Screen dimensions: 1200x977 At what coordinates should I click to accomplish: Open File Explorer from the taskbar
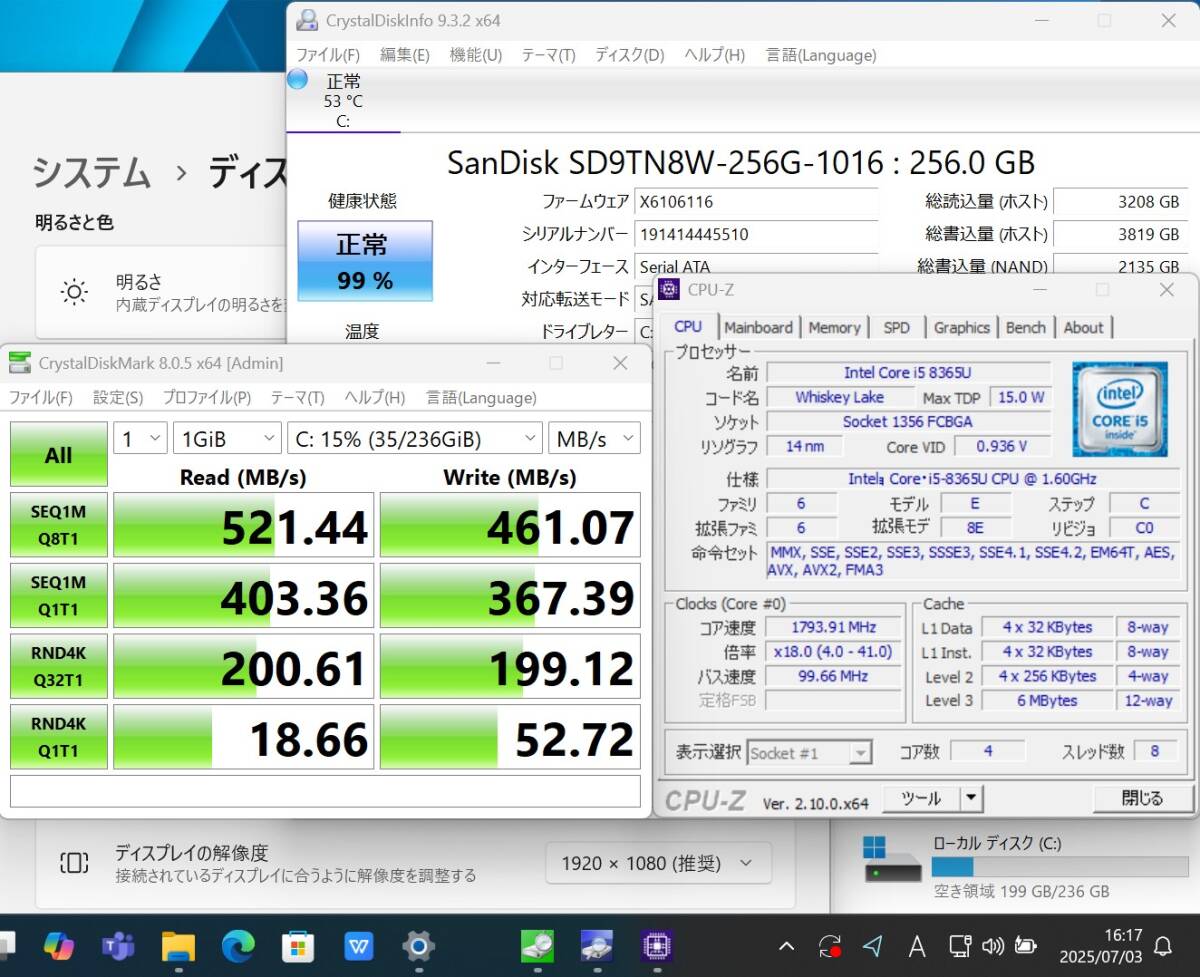[x=178, y=944]
